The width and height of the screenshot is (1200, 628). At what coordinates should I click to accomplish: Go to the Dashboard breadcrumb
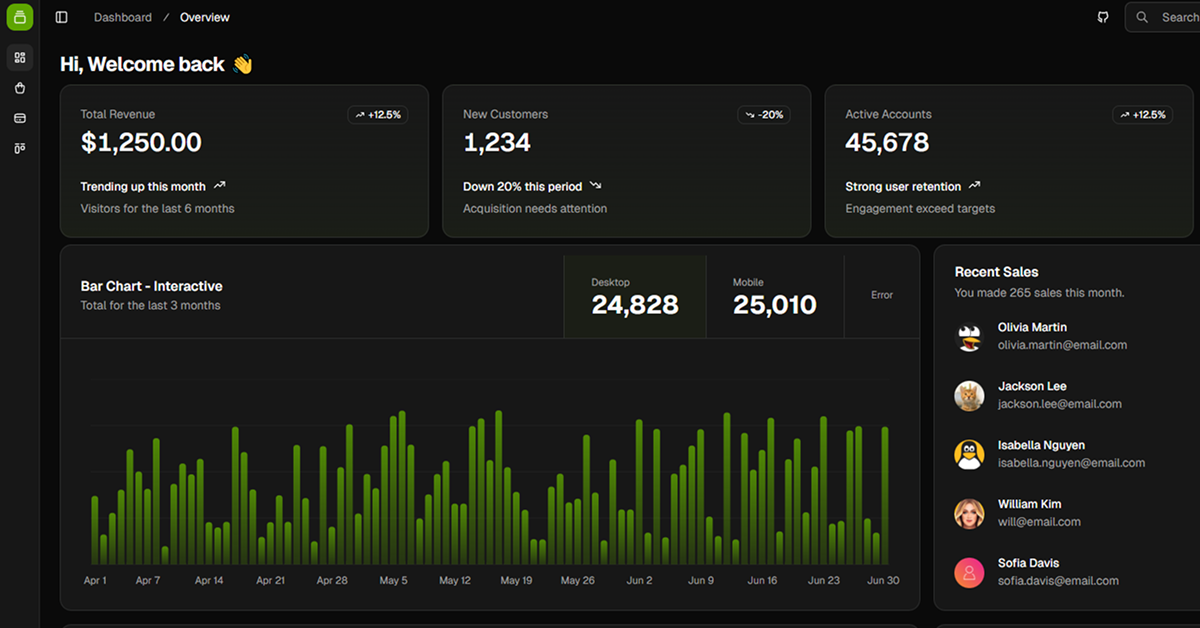[123, 17]
